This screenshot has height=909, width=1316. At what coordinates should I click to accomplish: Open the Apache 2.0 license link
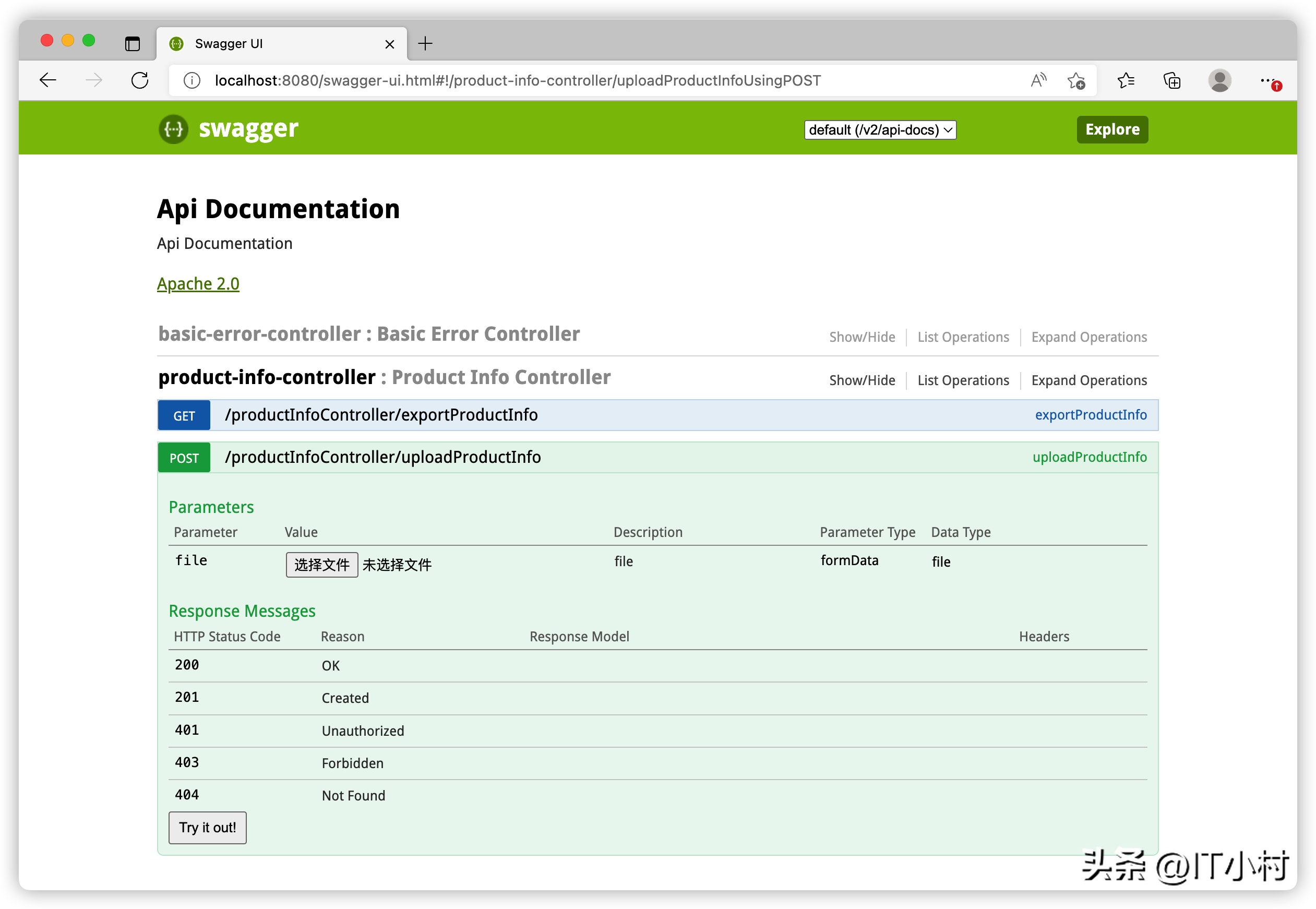pyautogui.click(x=198, y=284)
